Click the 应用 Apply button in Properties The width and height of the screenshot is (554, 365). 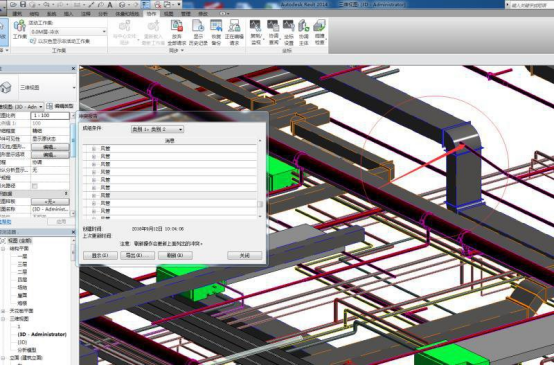coord(61,222)
